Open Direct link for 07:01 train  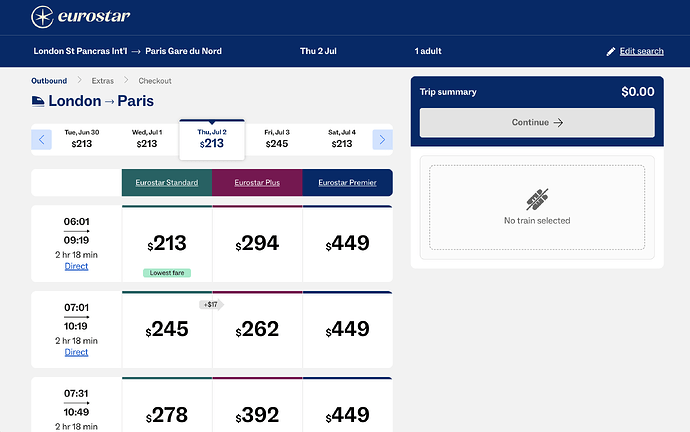pyautogui.click(x=76, y=352)
